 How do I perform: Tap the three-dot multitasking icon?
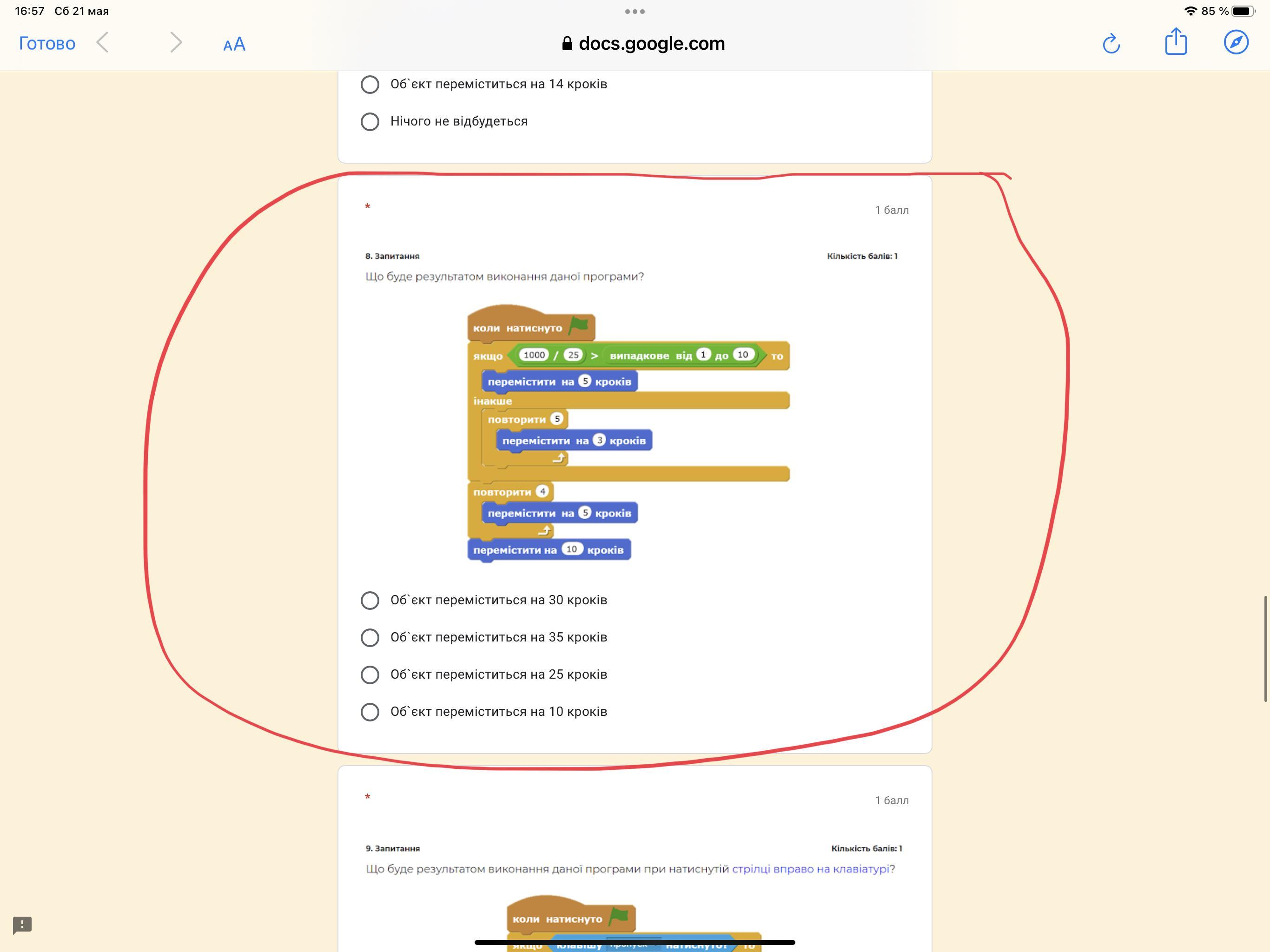point(635,12)
